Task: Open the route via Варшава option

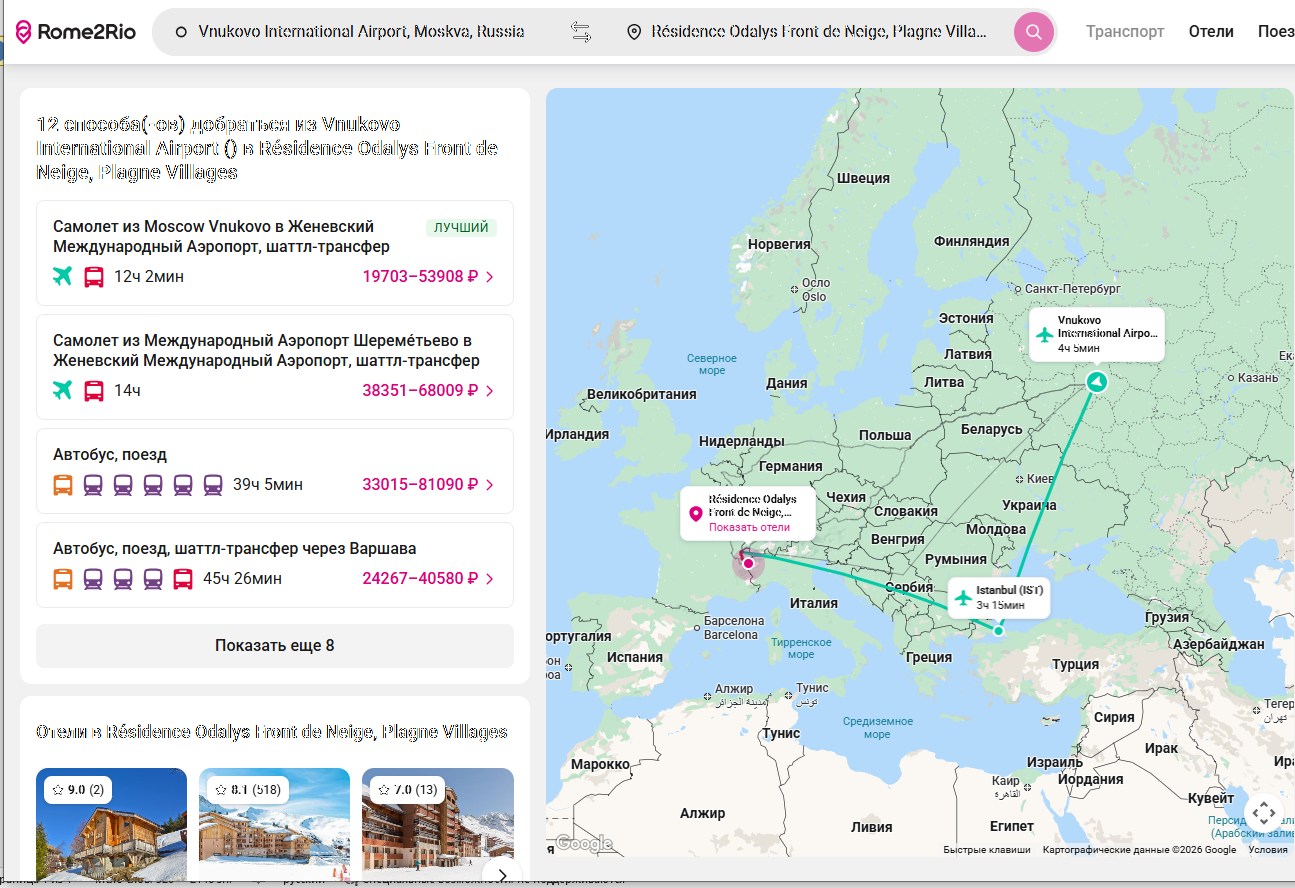Action: click(x=274, y=564)
